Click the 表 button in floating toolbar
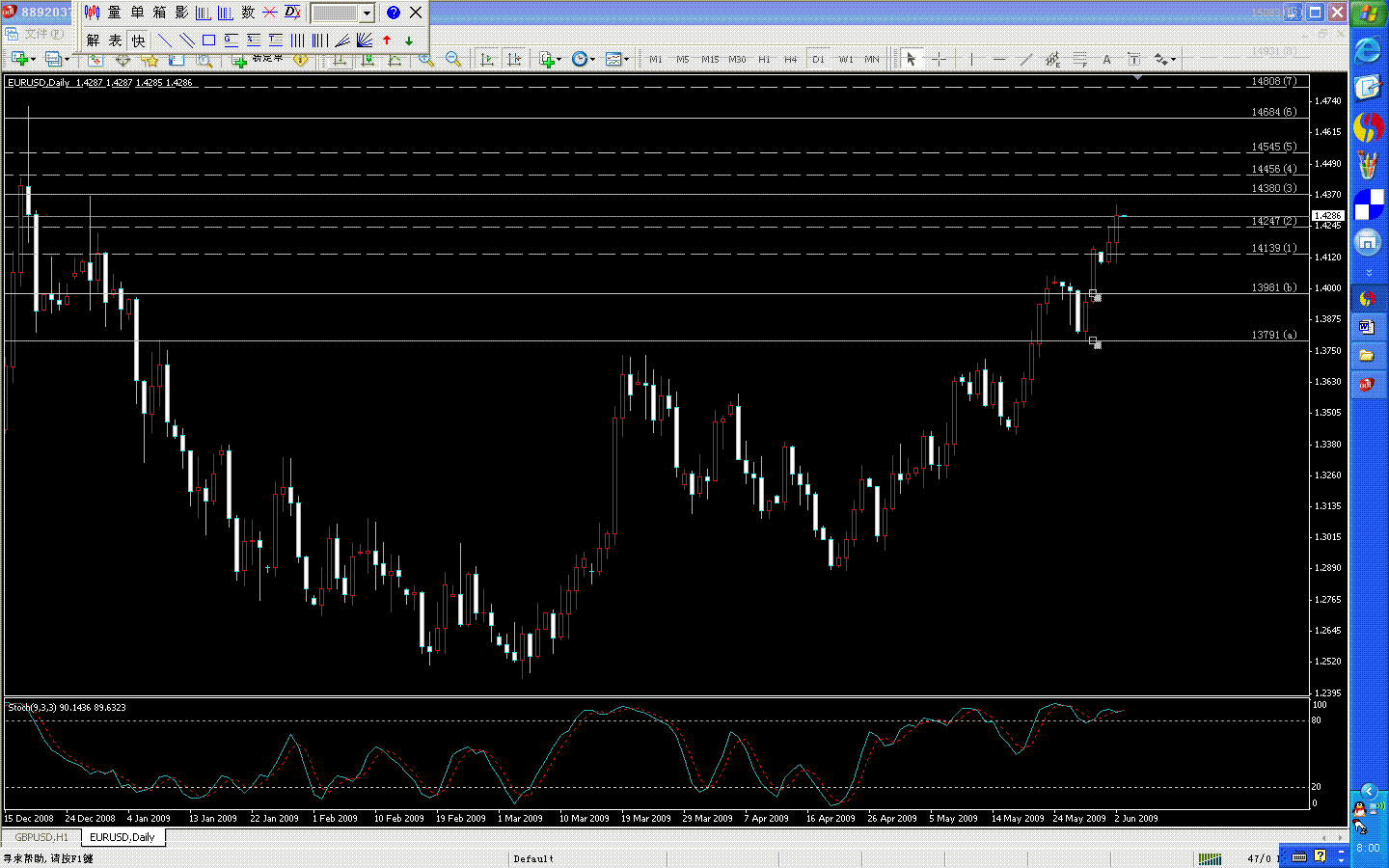The height and width of the screenshot is (868, 1389). (x=115, y=41)
